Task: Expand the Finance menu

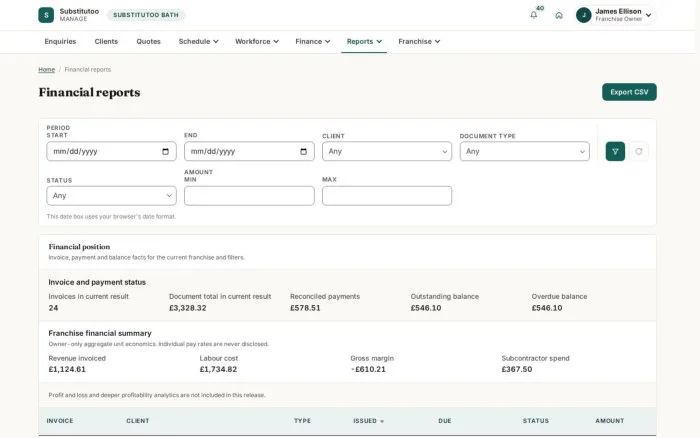Action: (x=312, y=42)
